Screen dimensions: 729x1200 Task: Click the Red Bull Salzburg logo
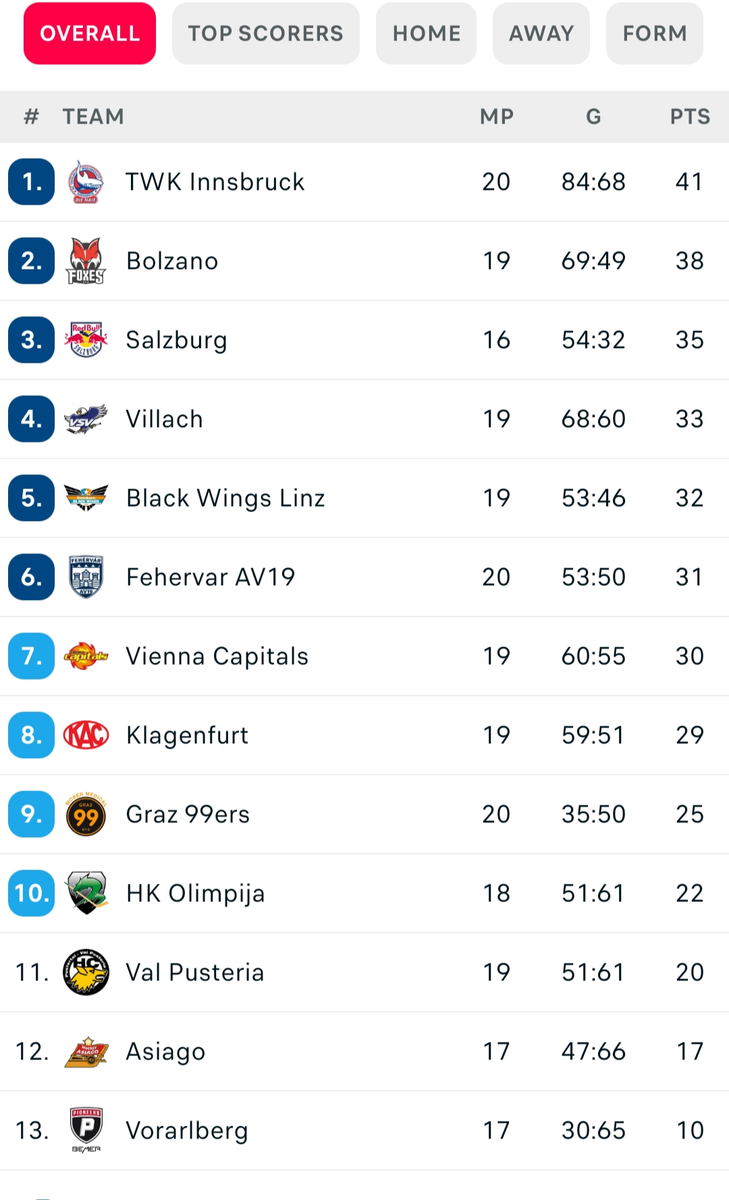coord(86,340)
